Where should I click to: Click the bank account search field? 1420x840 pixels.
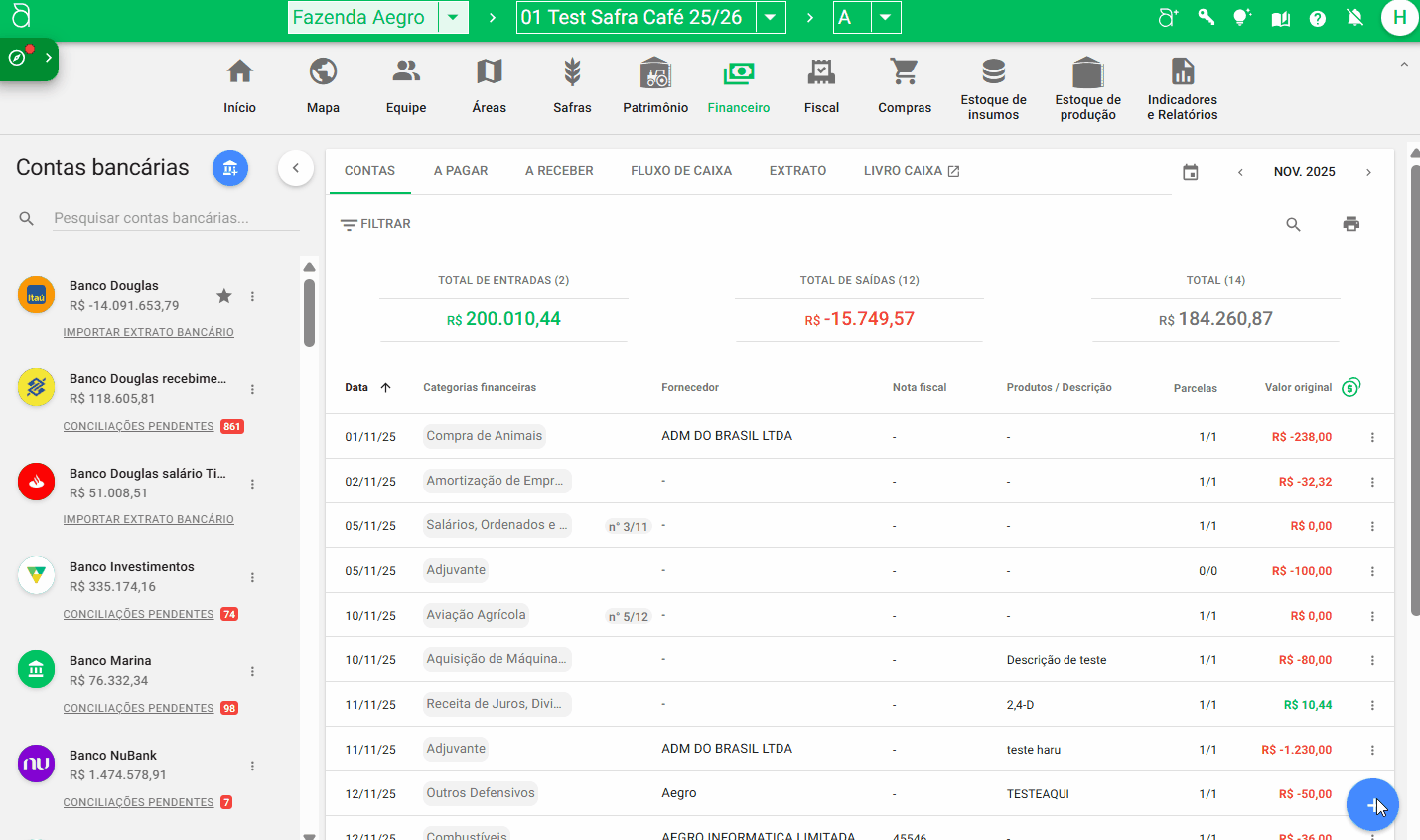click(175, 218)
